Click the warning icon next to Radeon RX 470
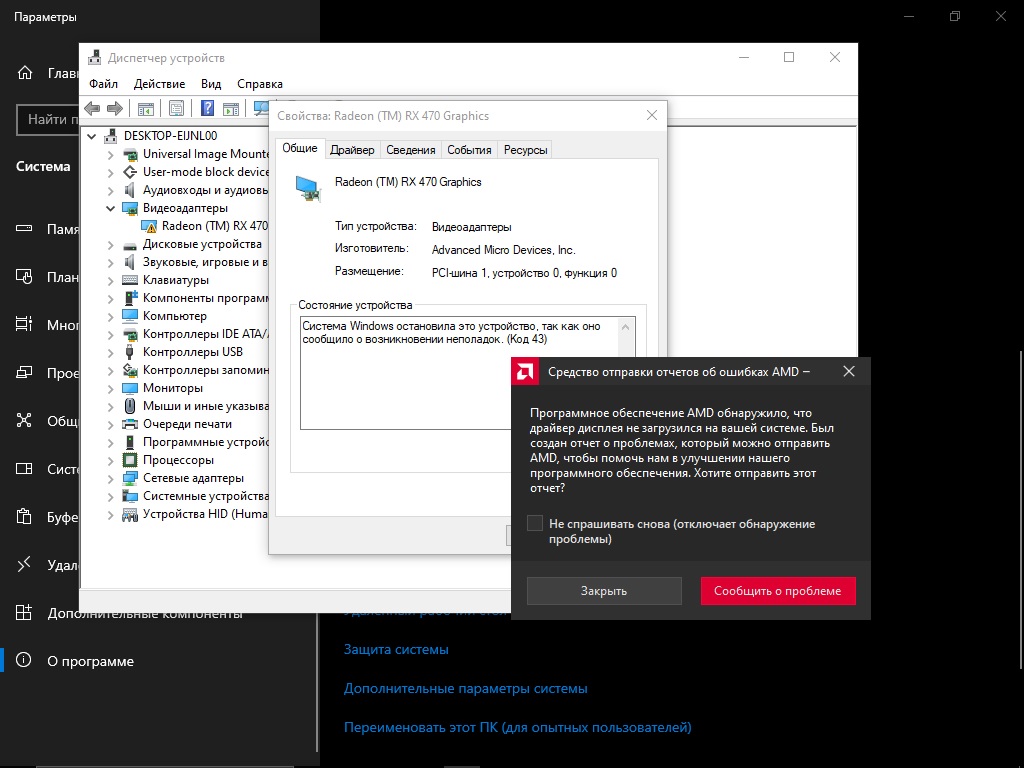 [150, 226]
